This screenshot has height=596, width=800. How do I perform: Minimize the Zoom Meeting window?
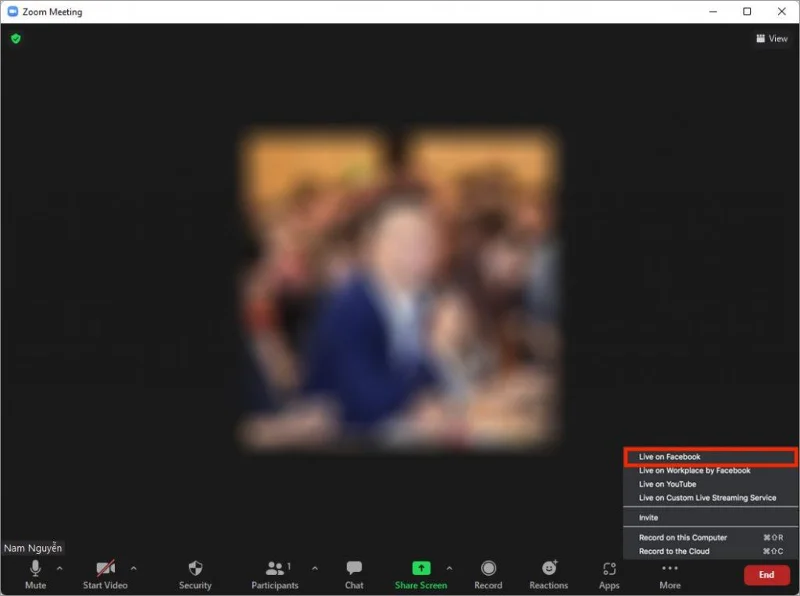713,11
